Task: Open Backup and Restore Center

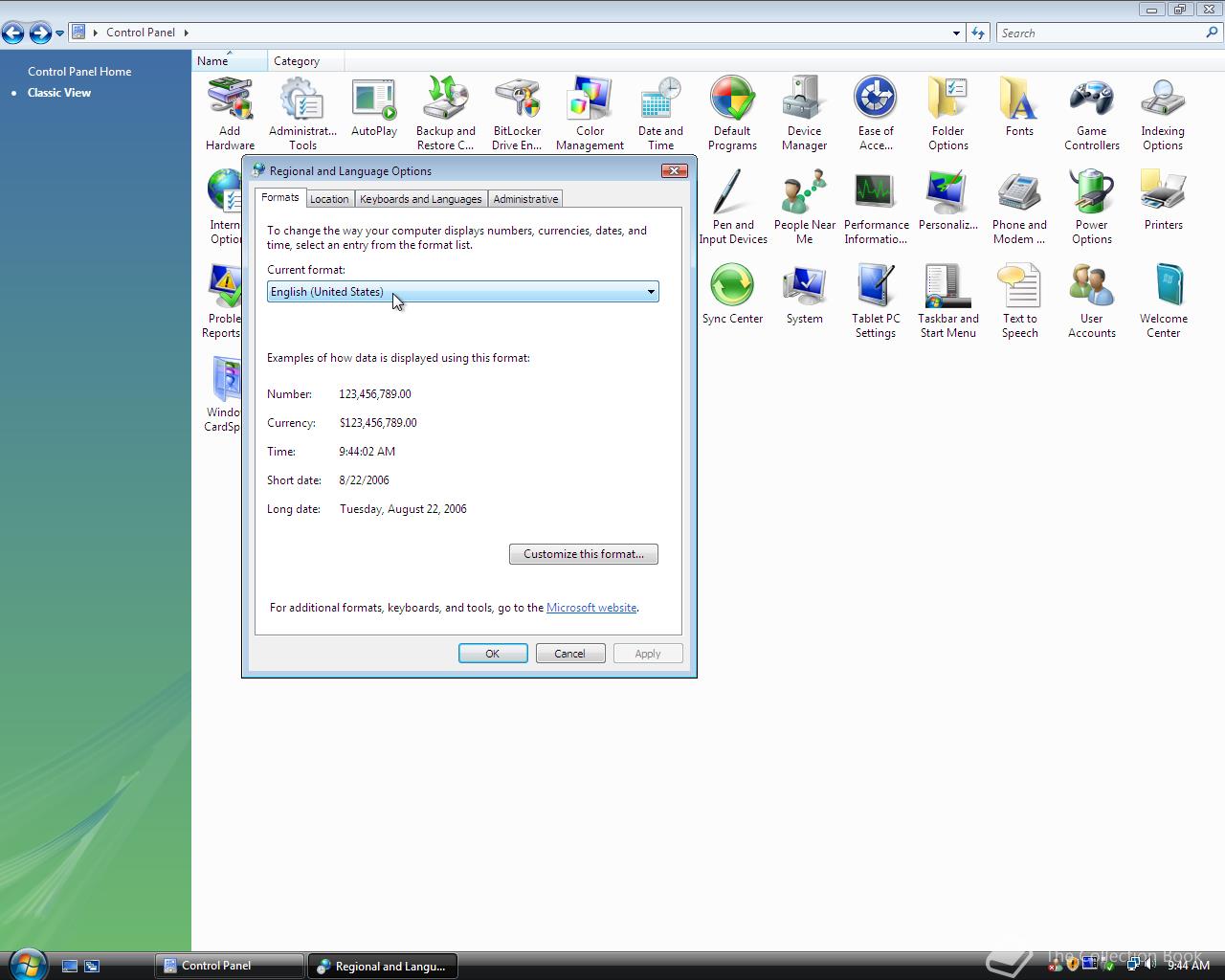Action: [446, 113]
